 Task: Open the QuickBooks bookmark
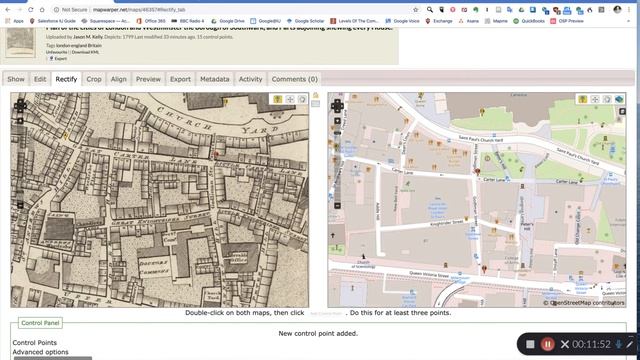click(x=529, y=21)
